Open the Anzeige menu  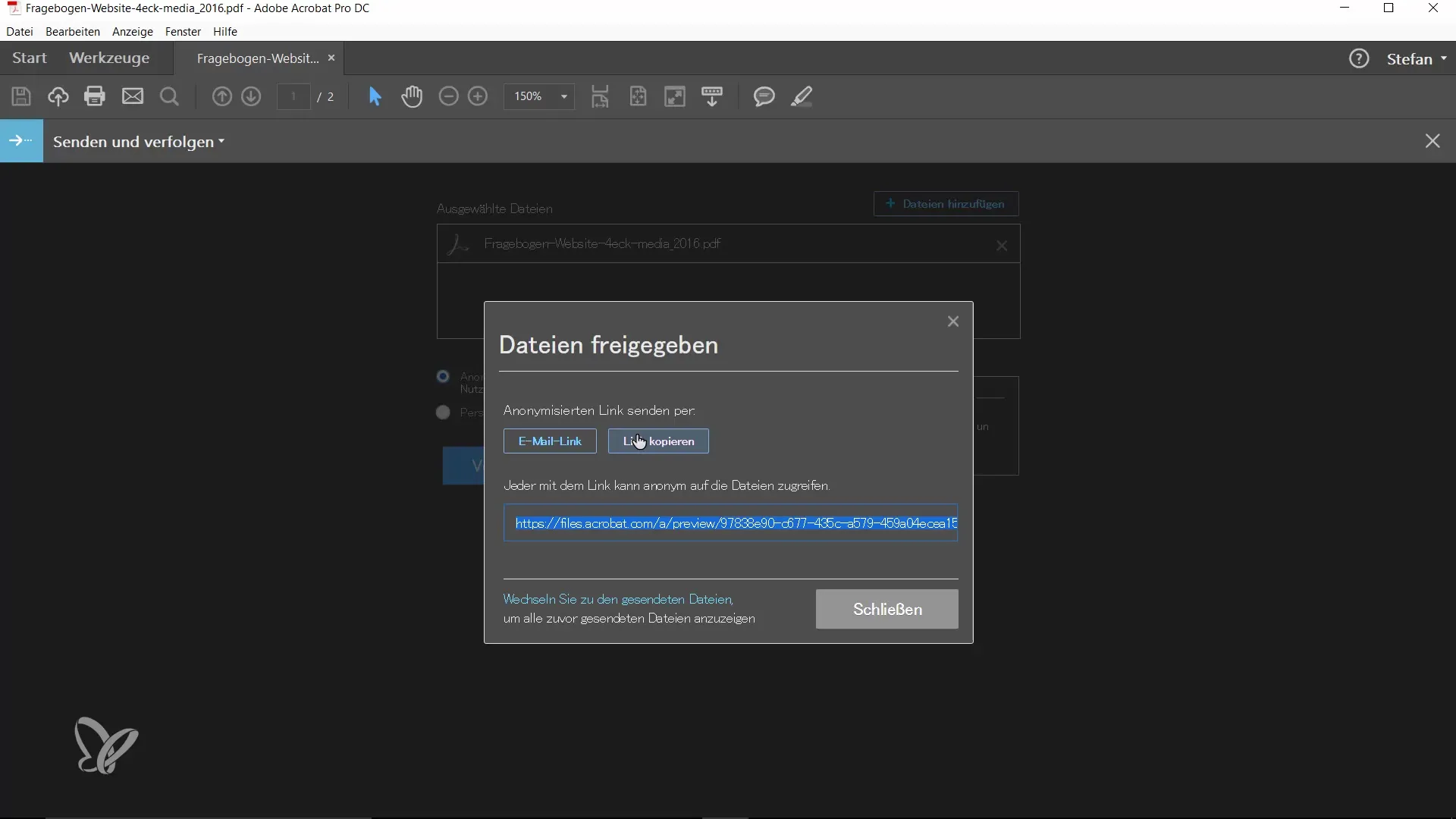click(133, 31)
